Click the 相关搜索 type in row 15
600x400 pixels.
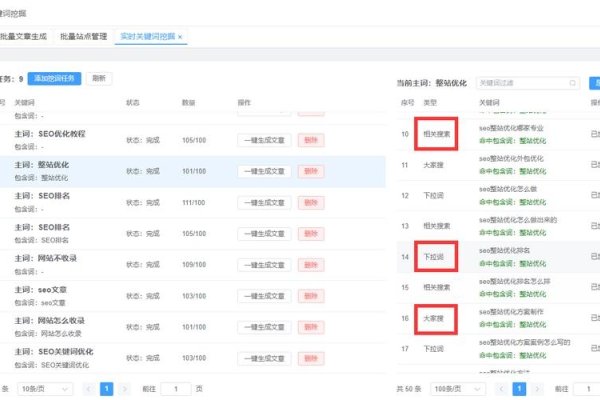(437, 287)
